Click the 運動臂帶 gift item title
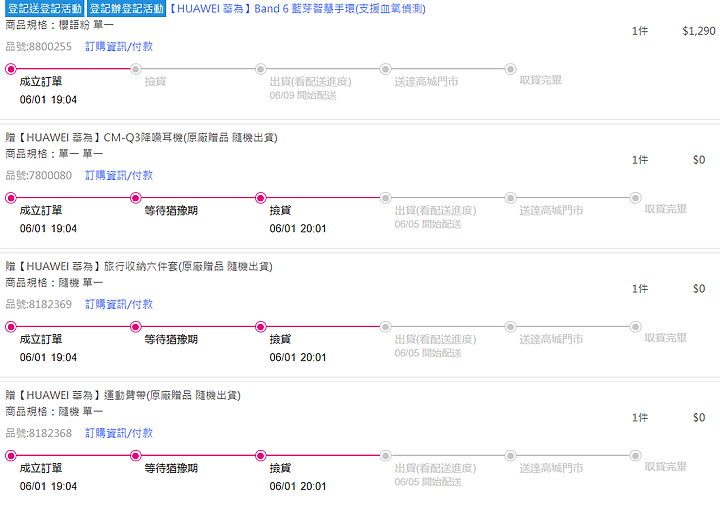 pyautogui.click(x=123, y=395)
